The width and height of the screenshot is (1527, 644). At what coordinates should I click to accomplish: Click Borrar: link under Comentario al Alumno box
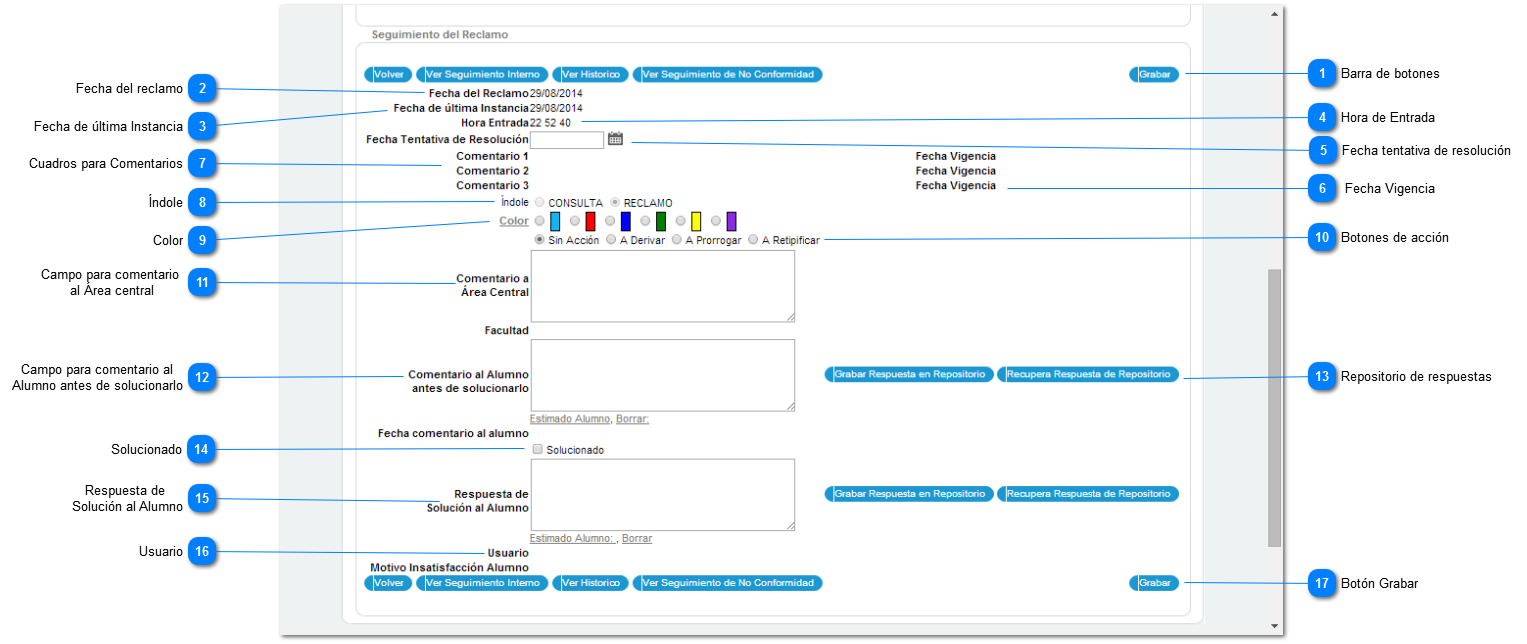(x=632, y=419)
